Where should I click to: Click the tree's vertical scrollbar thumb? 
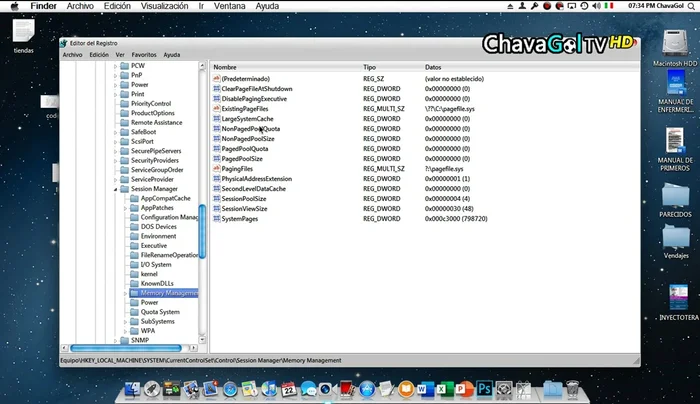(202, 231)
